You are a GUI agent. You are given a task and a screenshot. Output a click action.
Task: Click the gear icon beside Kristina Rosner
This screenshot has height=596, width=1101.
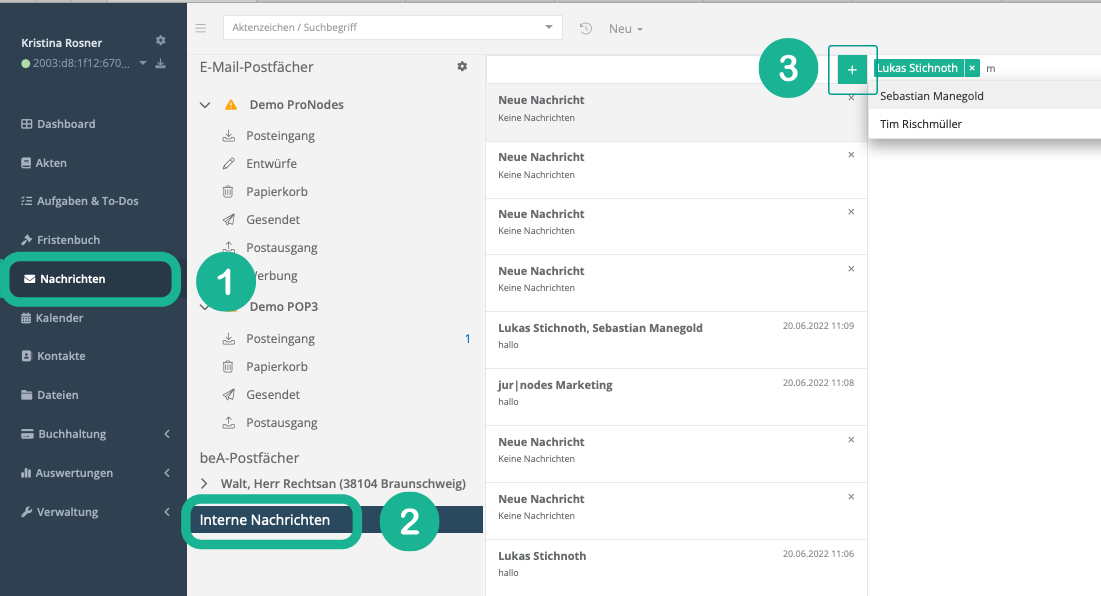pos(161,41)
